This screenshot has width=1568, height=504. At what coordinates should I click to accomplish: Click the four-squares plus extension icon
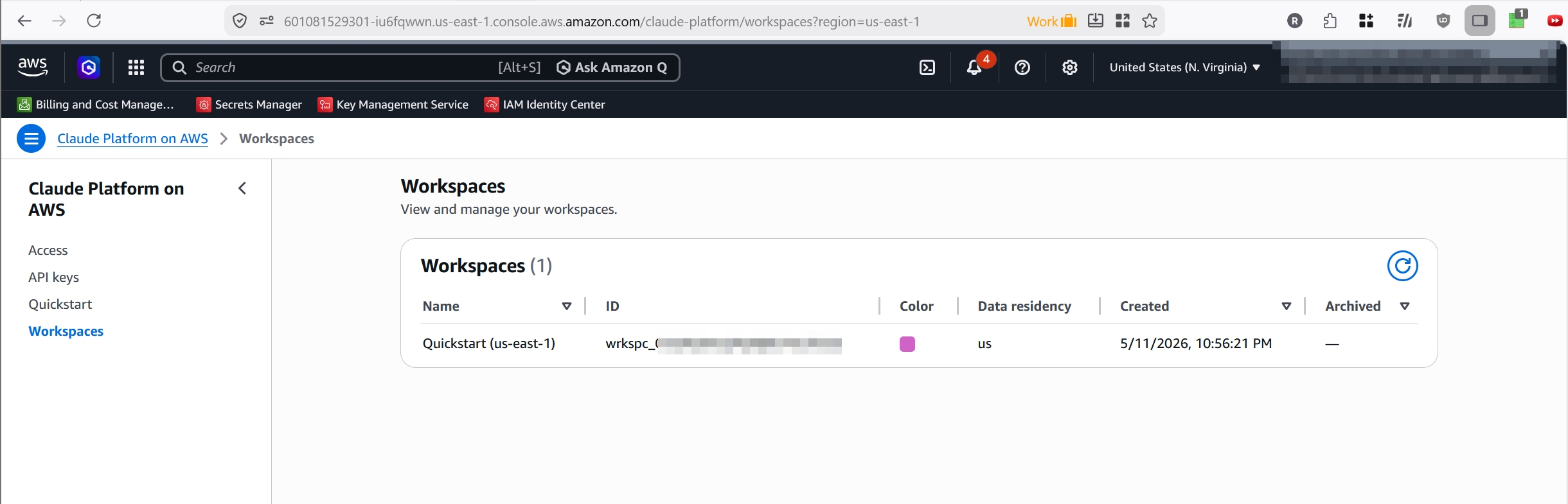[x=1366, y=21]
